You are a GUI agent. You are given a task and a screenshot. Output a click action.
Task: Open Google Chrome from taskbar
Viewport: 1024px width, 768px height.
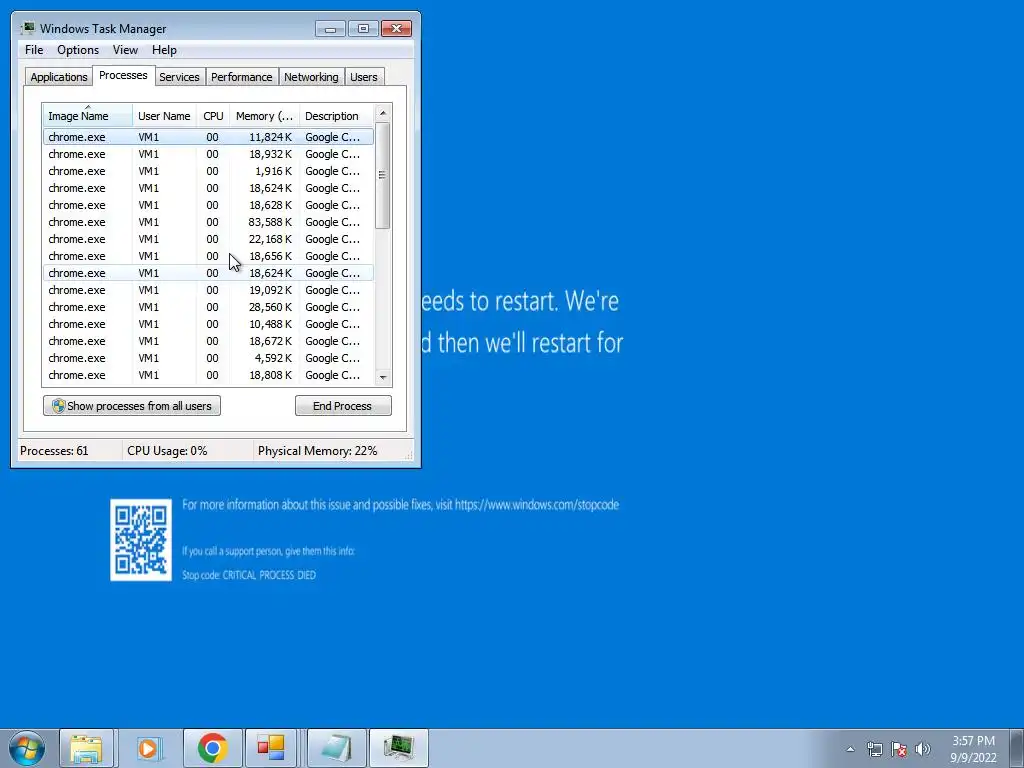[x=212, y=748]
